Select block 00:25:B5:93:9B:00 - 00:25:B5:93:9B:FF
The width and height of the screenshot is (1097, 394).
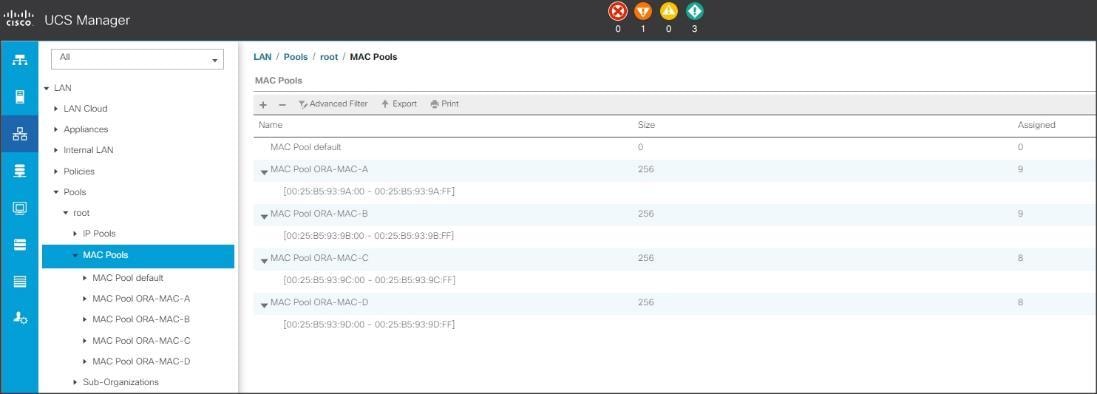[x=369, y=236]
